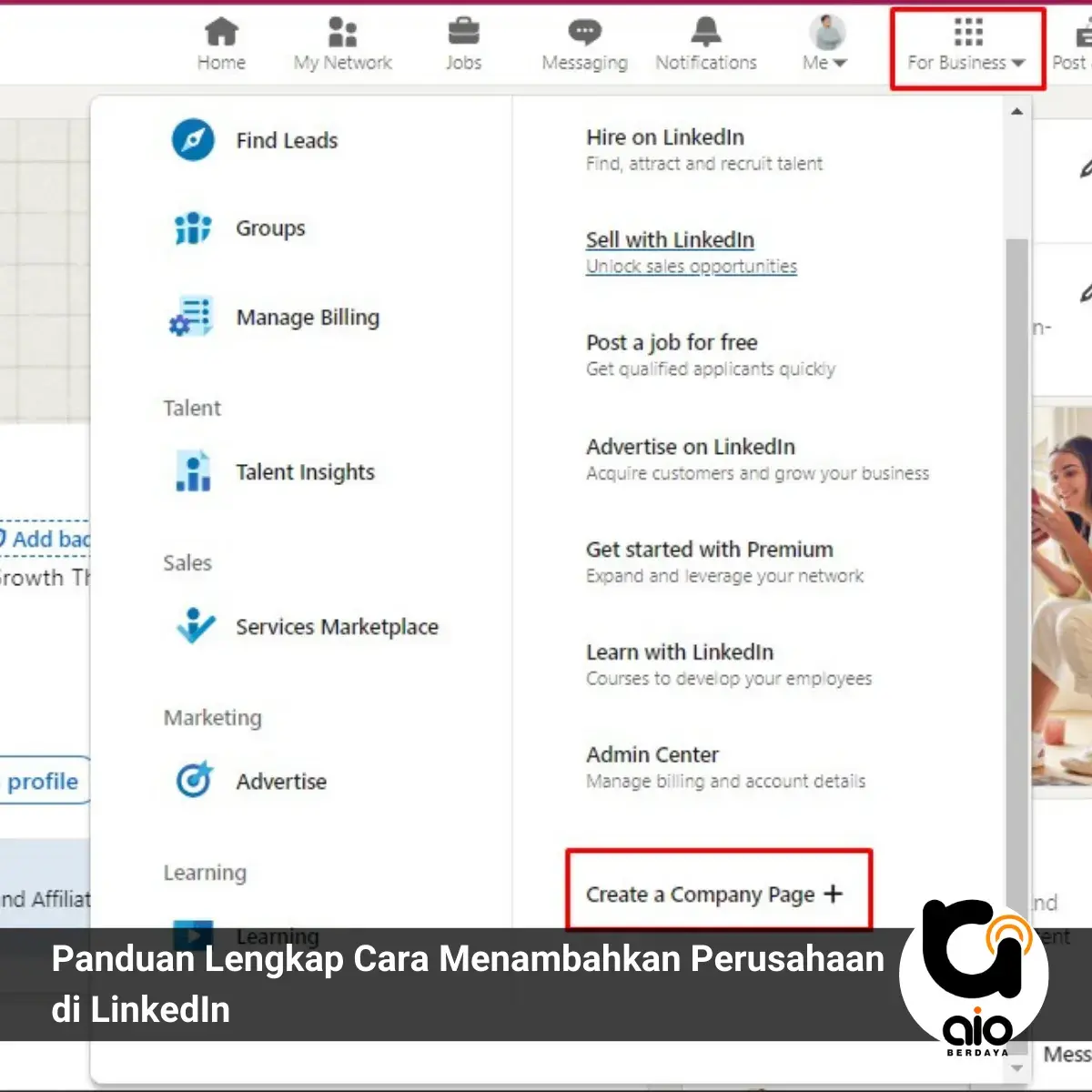Image resolution: width=1092 pixels, height=1092 pixels.
Task: Open Advertise on LinkedIn link
Action: pyautogui.click(x=691, y=447)
